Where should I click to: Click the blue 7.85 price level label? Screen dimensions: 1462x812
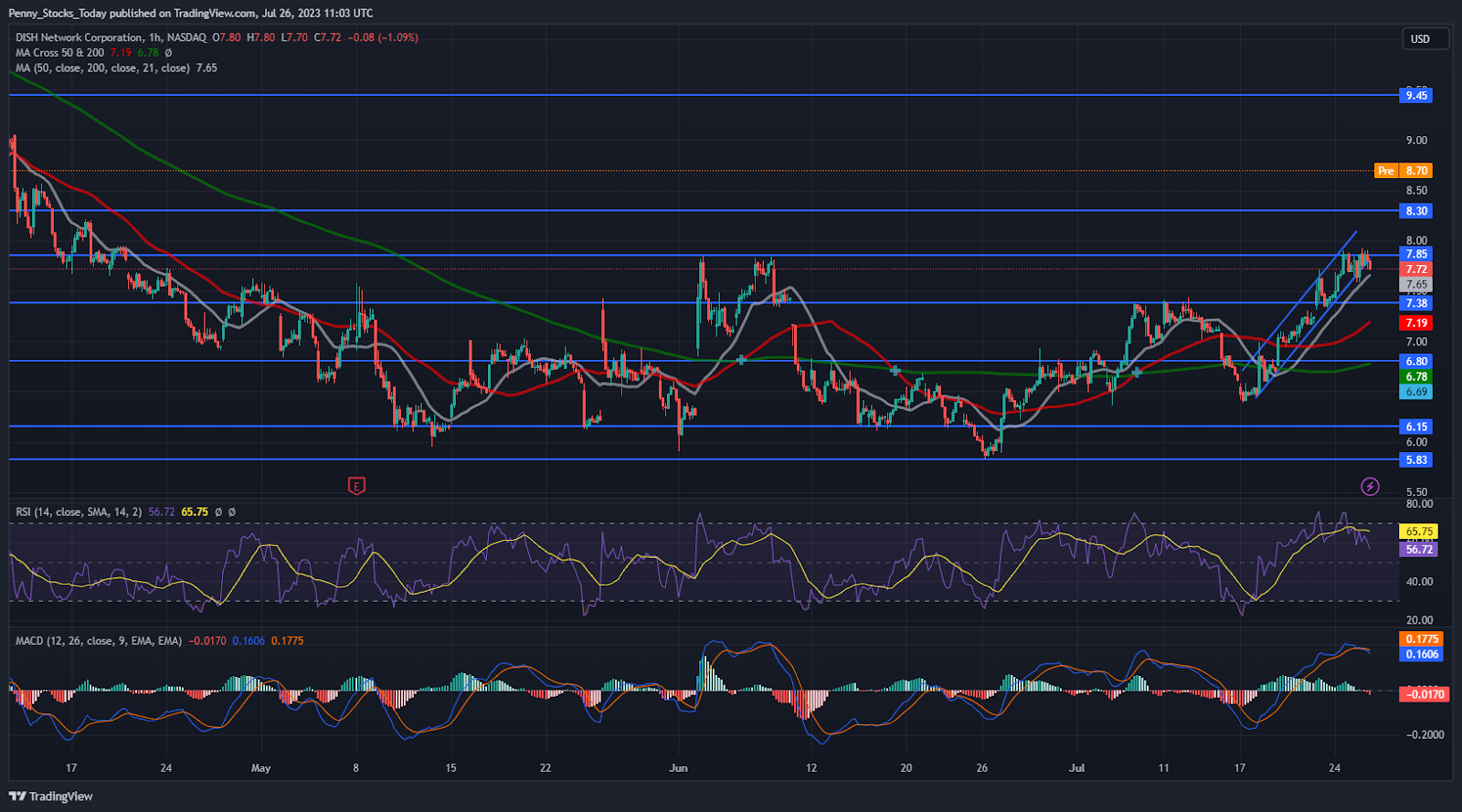click(x=1416, y=254)
